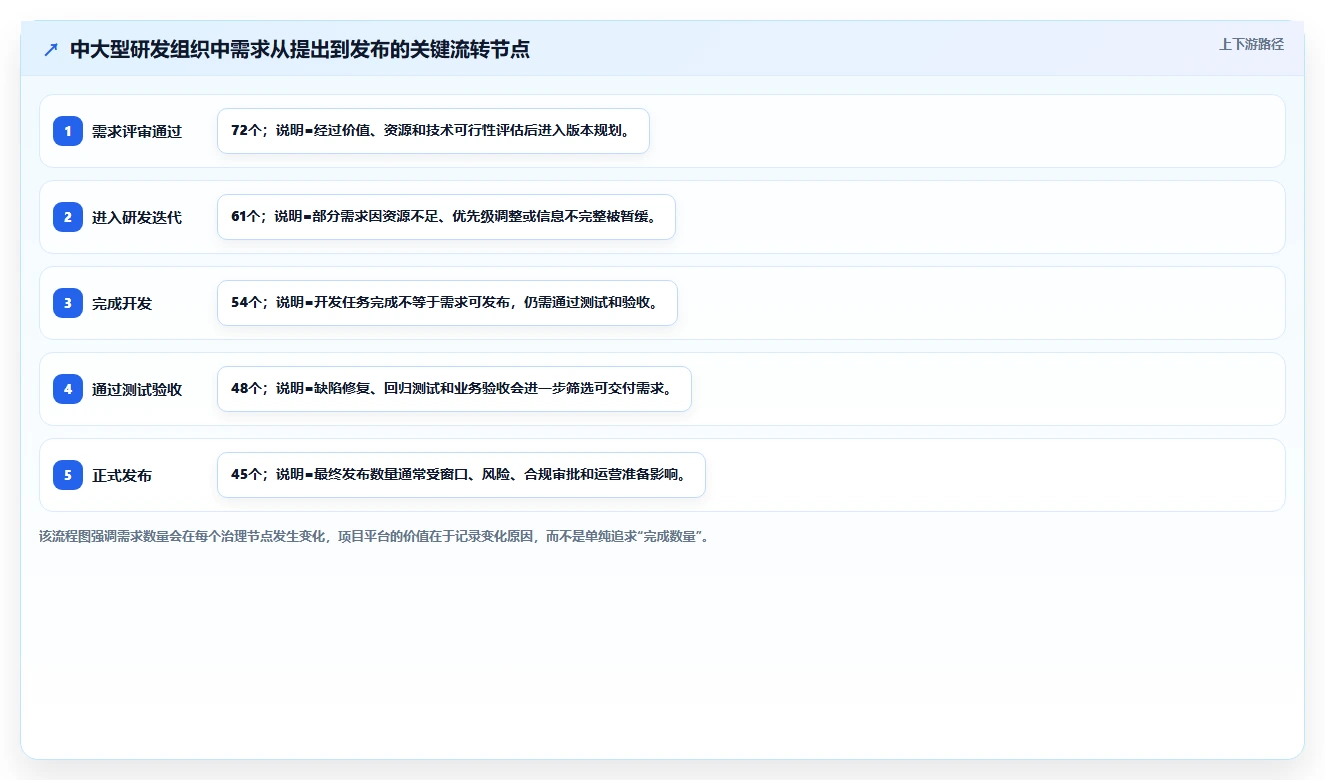
Task: Click the step 1 number badge
Action: (68, 131)
